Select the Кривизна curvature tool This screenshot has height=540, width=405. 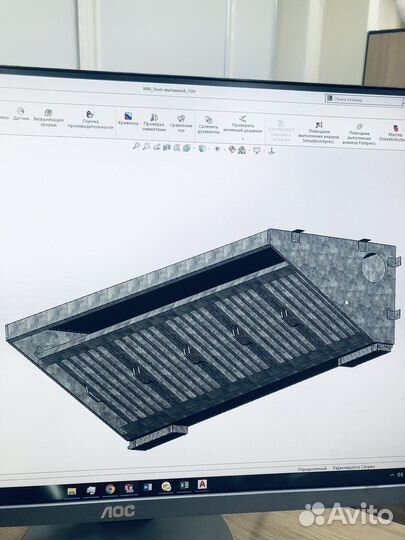point(128,119)
